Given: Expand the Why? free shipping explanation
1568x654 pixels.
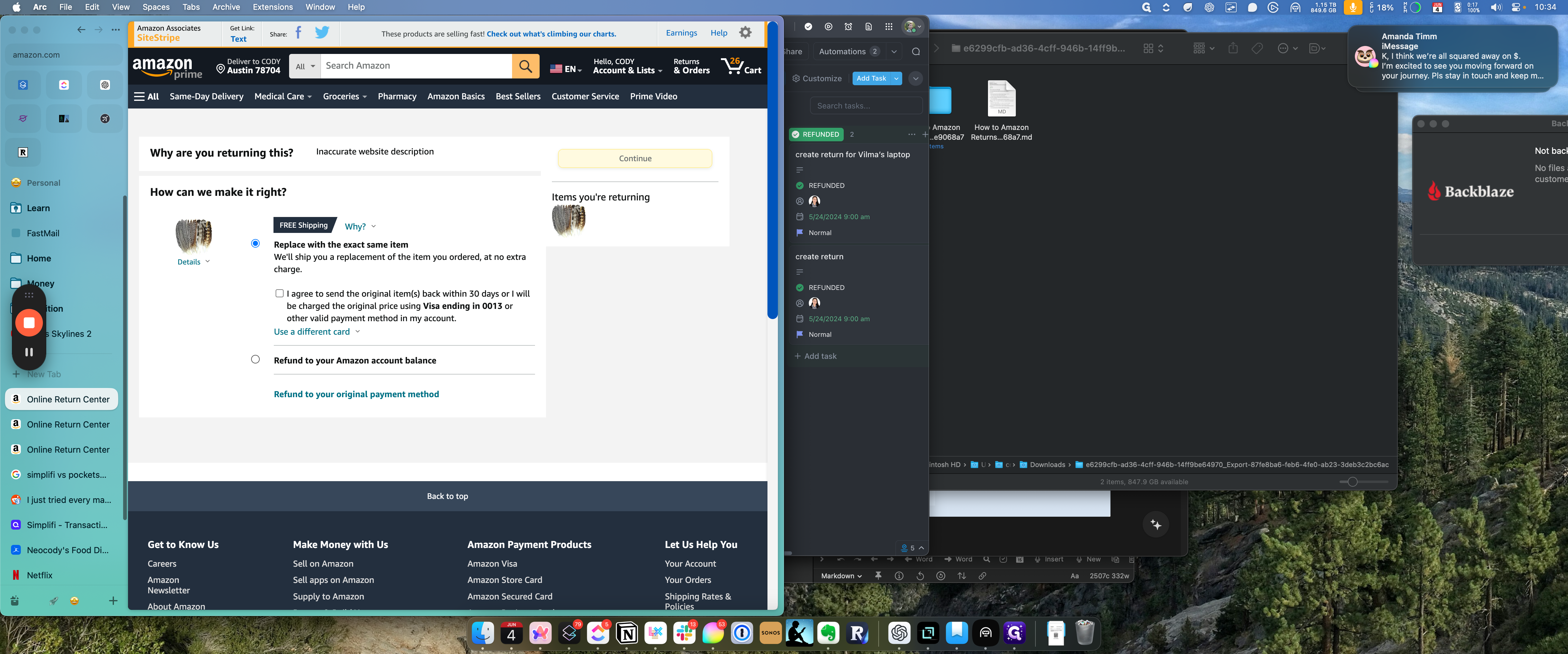Looking at the screenshot, I should click(360, 226).
